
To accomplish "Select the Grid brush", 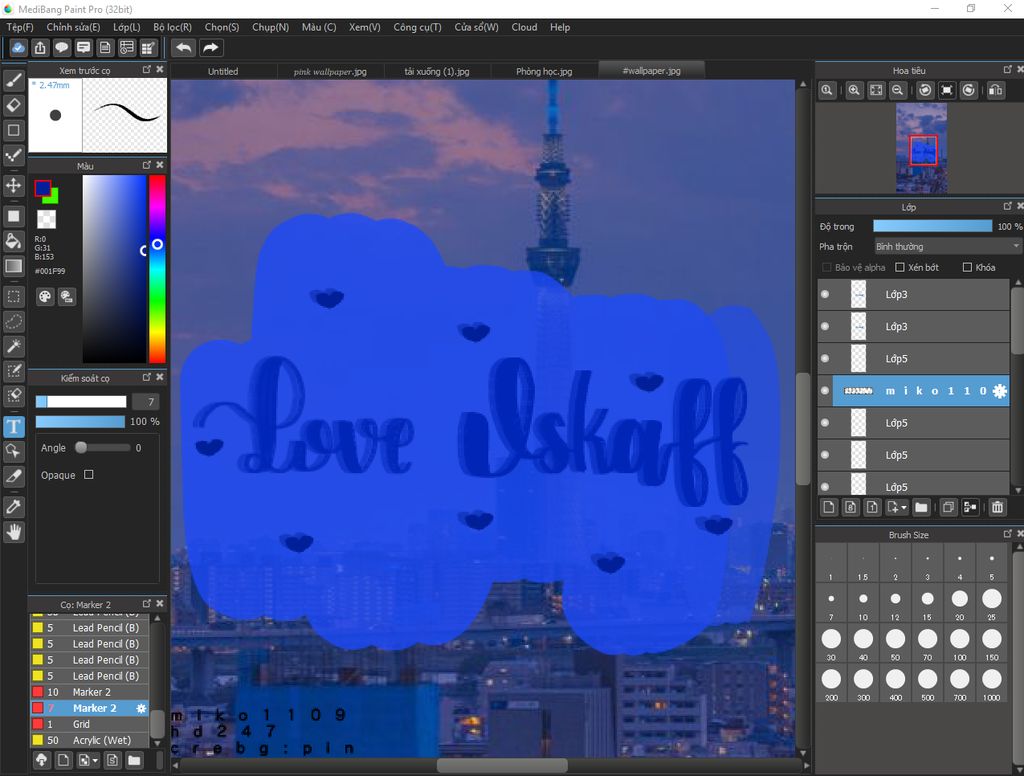I will click(89, 724).
